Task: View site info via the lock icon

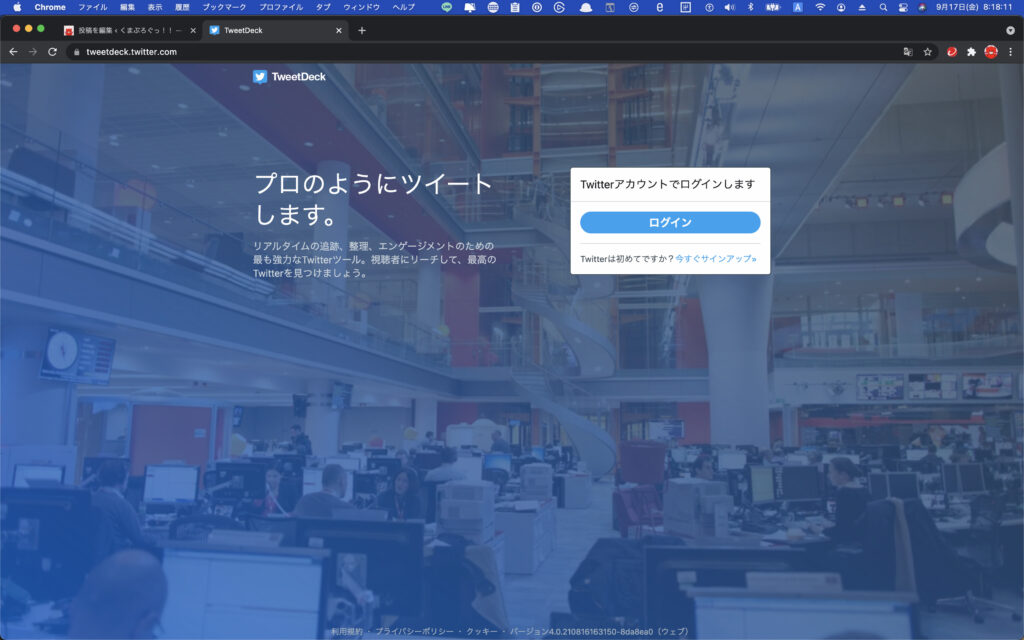Action: (76, 52)
